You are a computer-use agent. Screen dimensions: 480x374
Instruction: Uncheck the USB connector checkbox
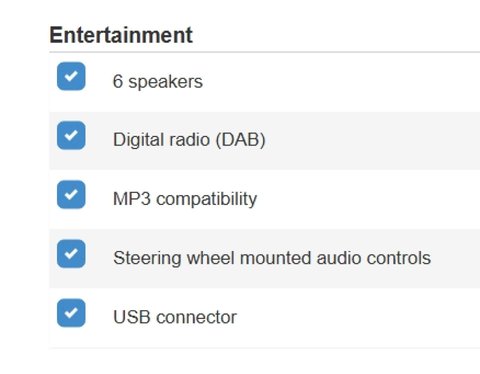point(71,313)
